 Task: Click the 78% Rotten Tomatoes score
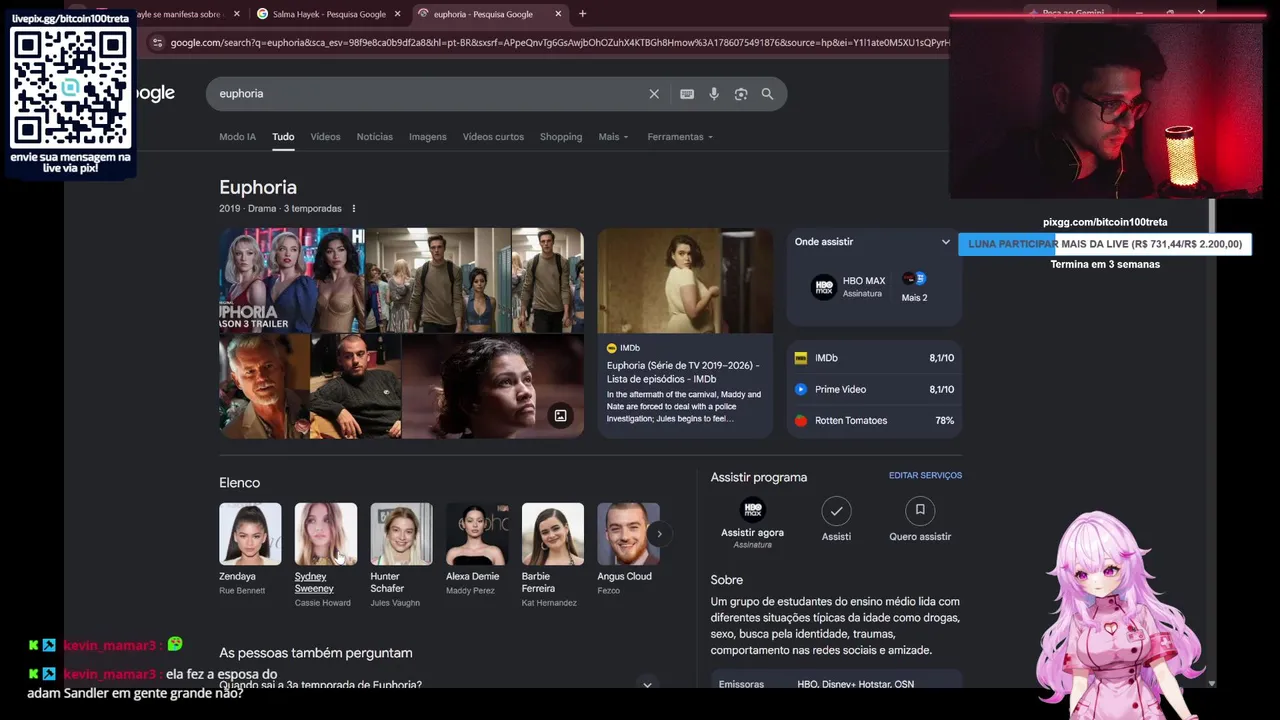pyautogui.click(x=945, y=421)
